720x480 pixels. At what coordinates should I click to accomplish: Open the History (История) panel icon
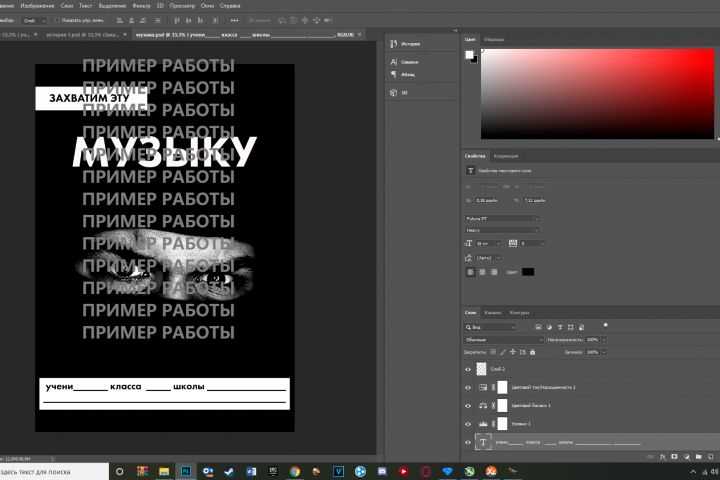394,44
